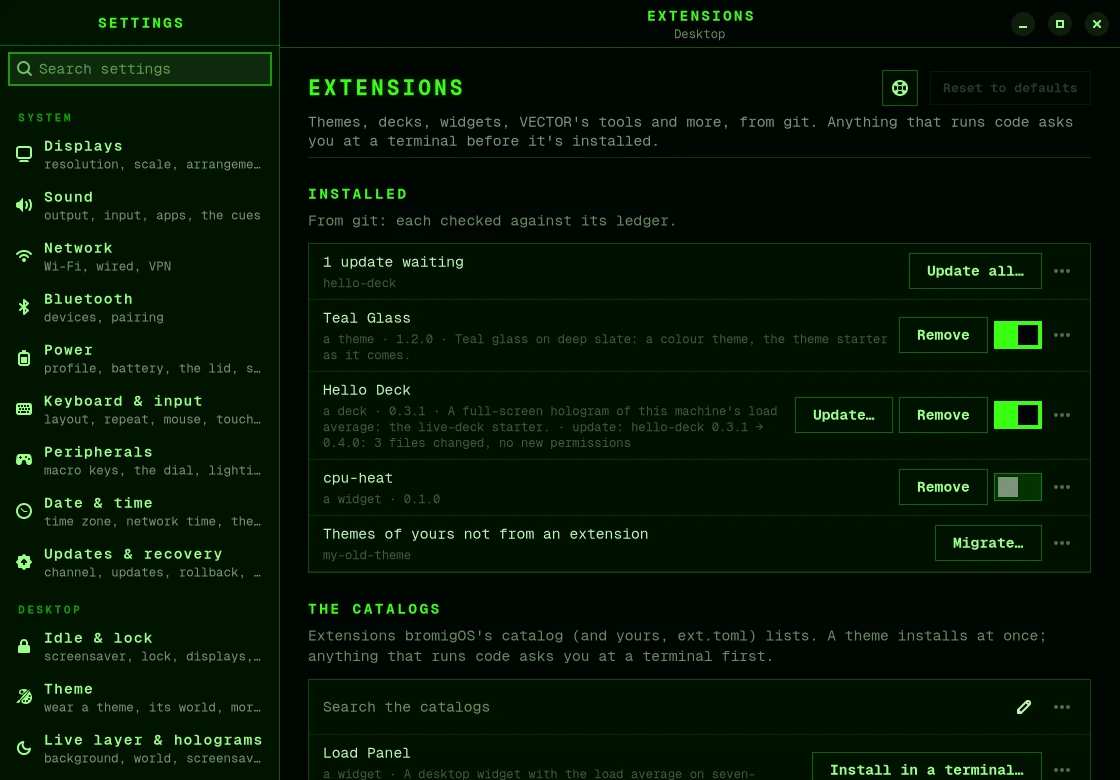Open Displays settings icon

click(24, 154)
